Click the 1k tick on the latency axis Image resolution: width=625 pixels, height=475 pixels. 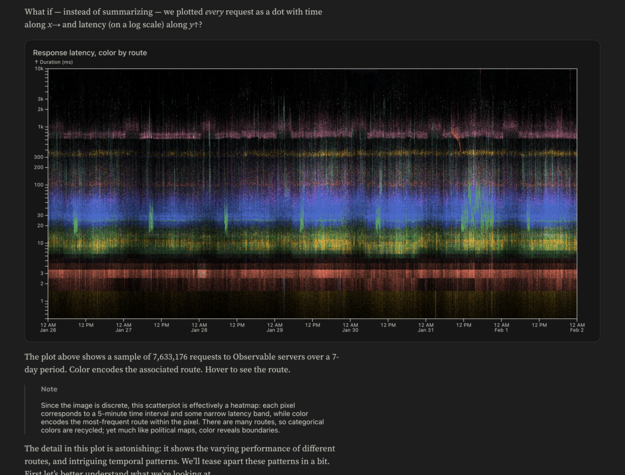[x=41, y=127]
